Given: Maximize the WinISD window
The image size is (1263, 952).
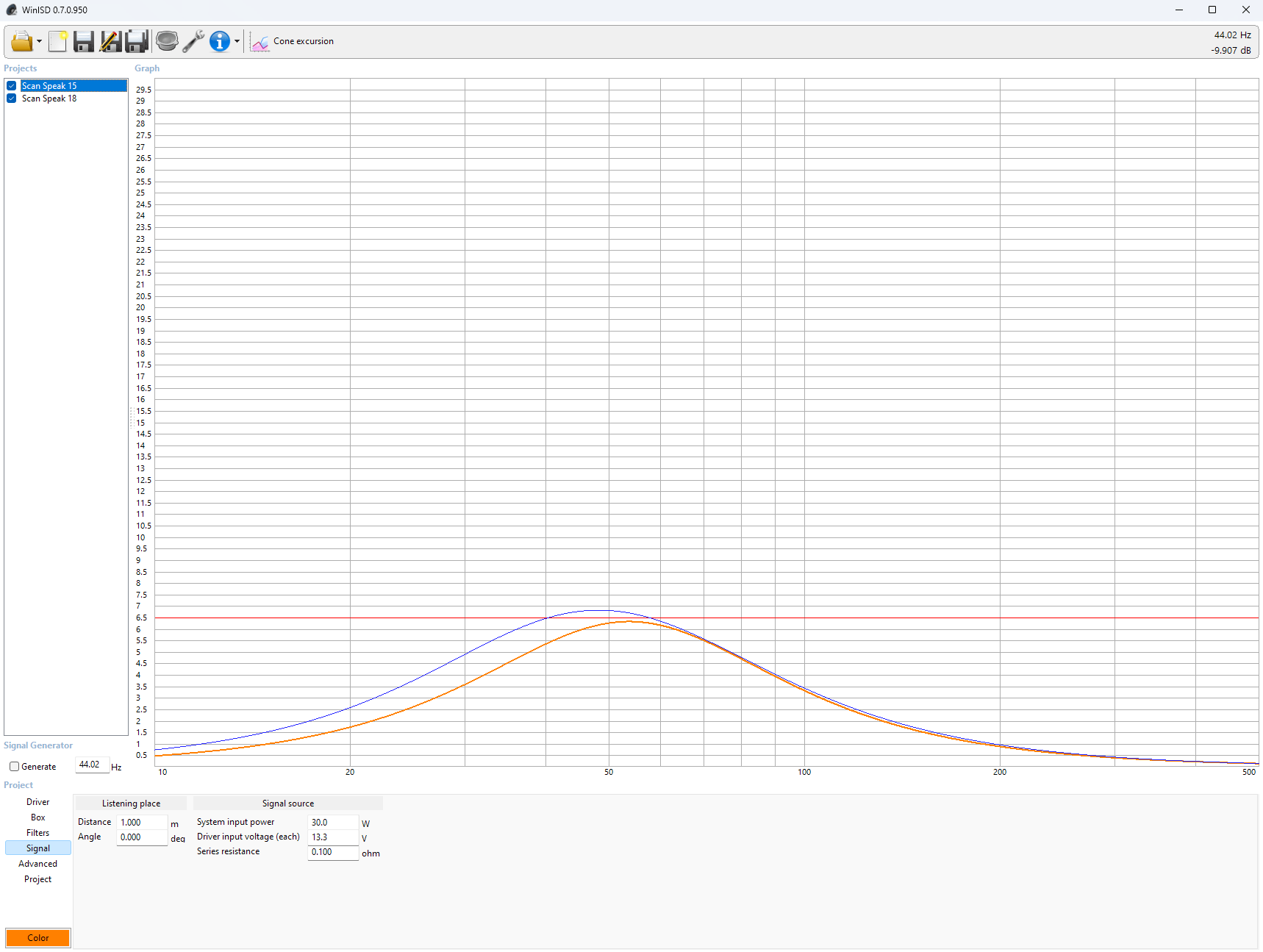Looking at the screenshot, I should click(1212, 10).
